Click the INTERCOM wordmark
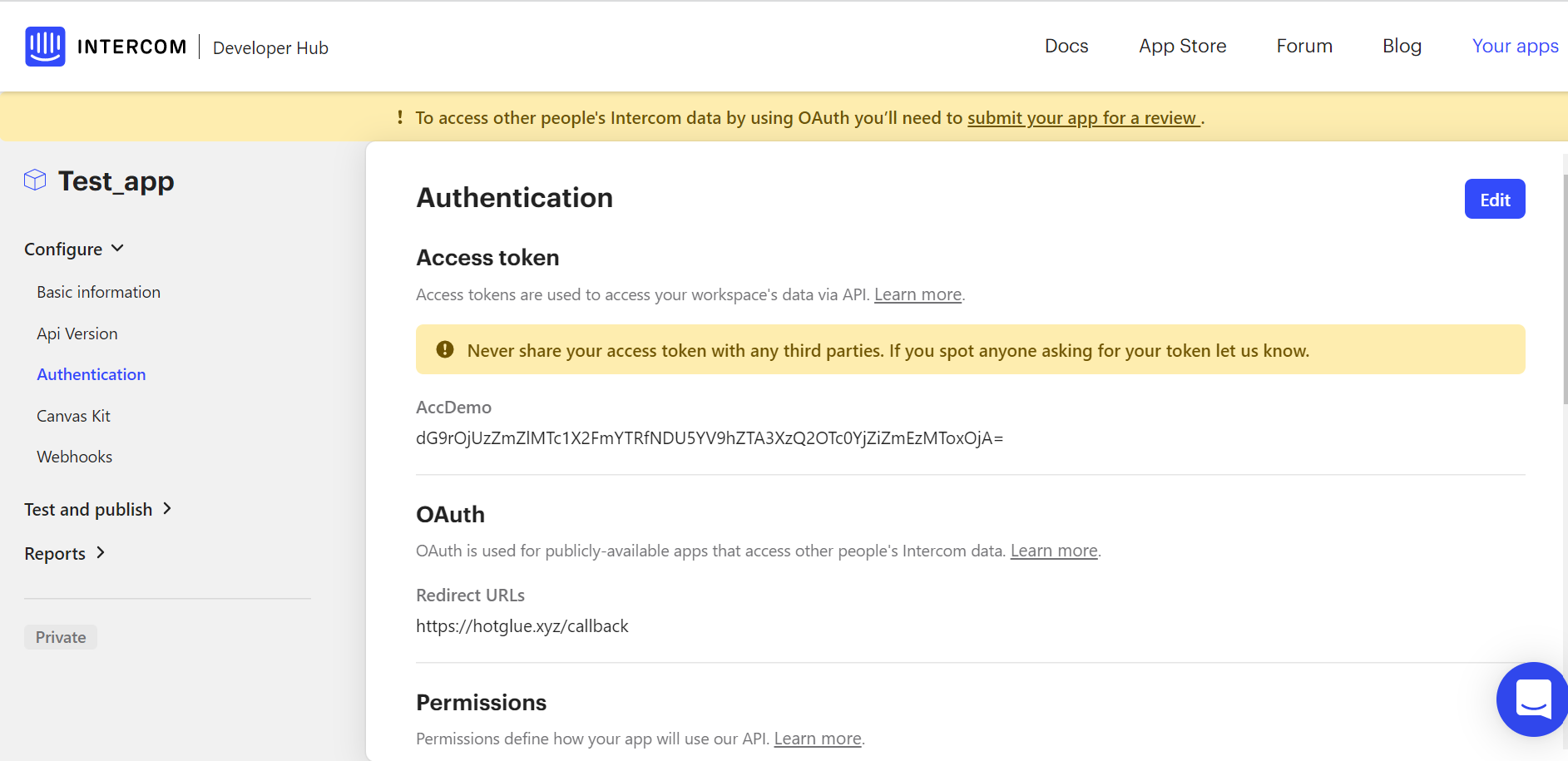 coord(131,47)
